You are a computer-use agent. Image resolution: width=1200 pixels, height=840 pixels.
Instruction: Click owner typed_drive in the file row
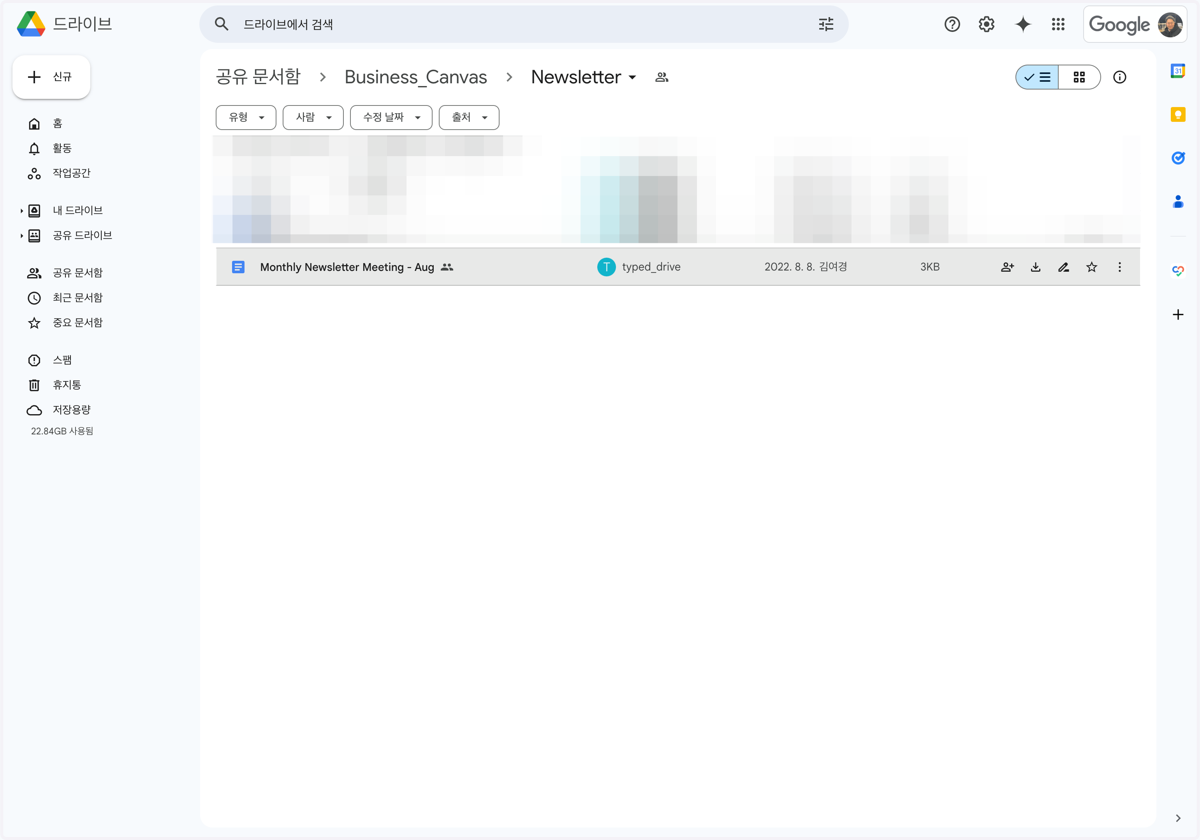pyautogui.click(x=639, y=267)
